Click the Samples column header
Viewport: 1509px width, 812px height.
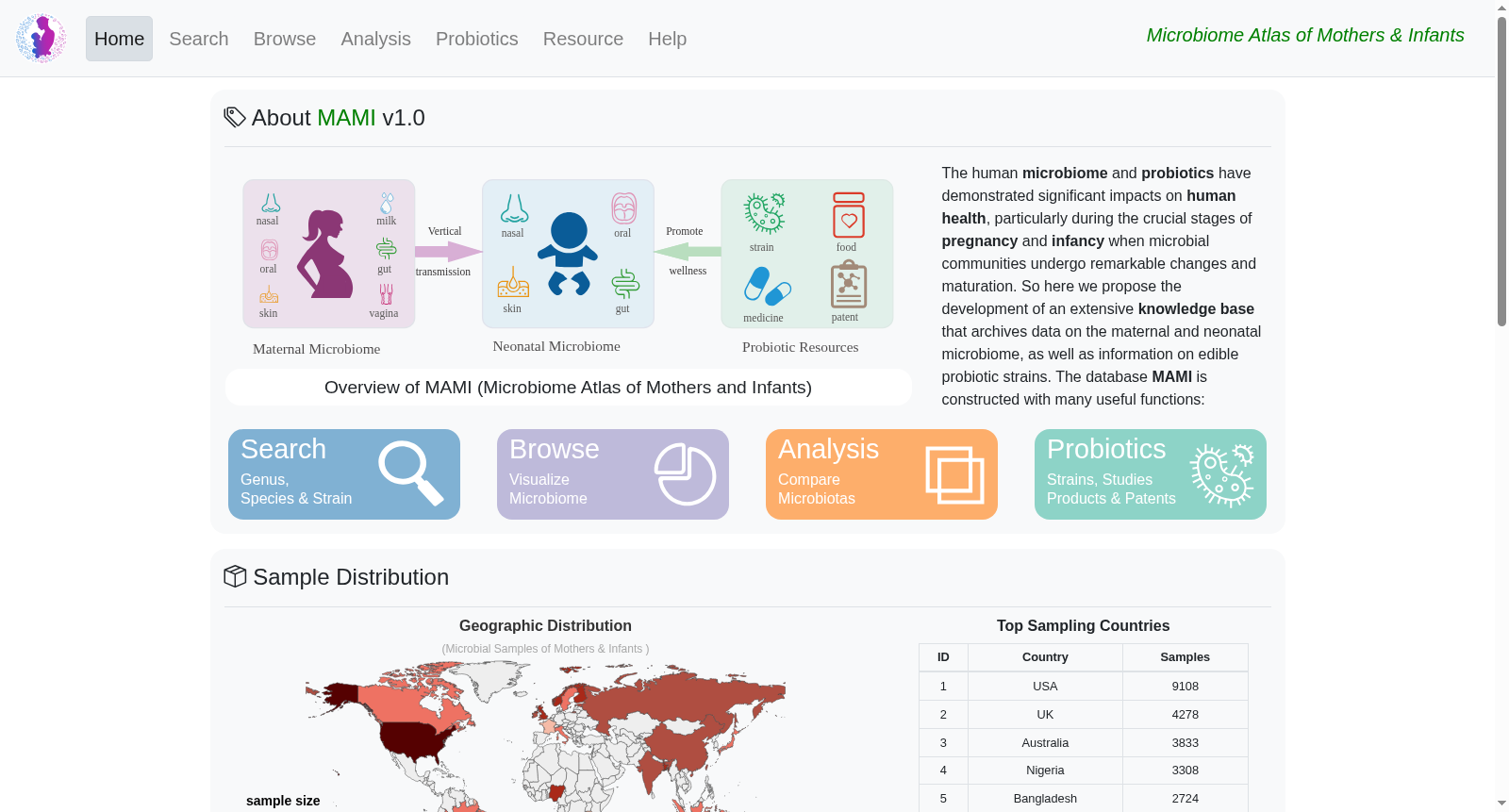(x=1186, y=657)
